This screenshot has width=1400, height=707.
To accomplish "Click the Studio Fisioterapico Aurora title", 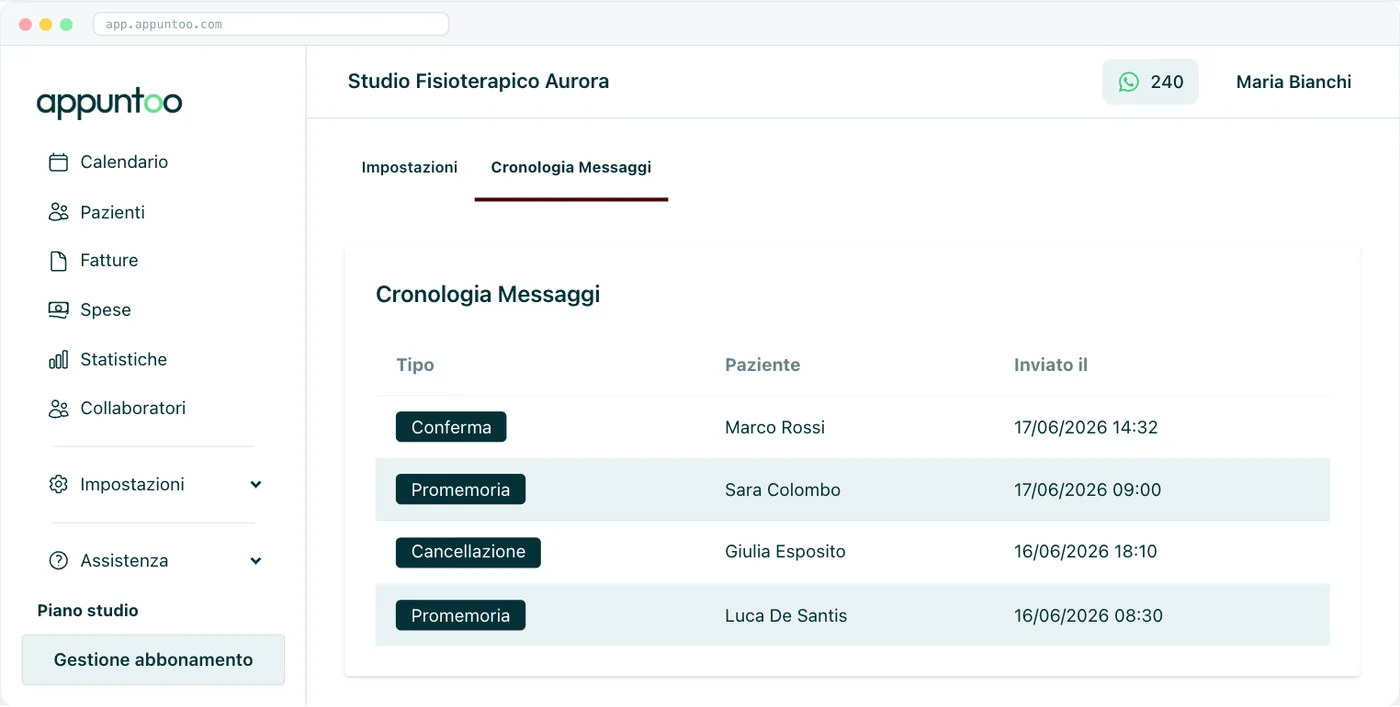I will (x=478, y=82).
